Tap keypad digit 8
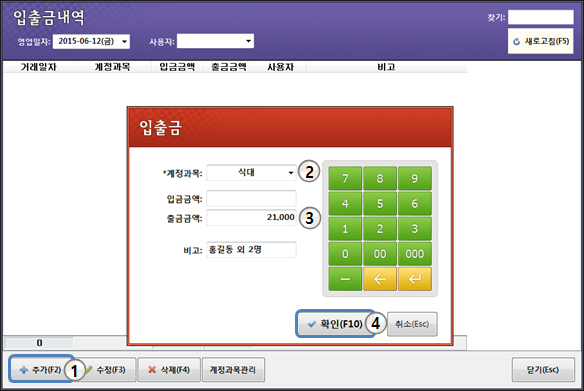This screenshot has width=584, height=391. coord(380,178)
